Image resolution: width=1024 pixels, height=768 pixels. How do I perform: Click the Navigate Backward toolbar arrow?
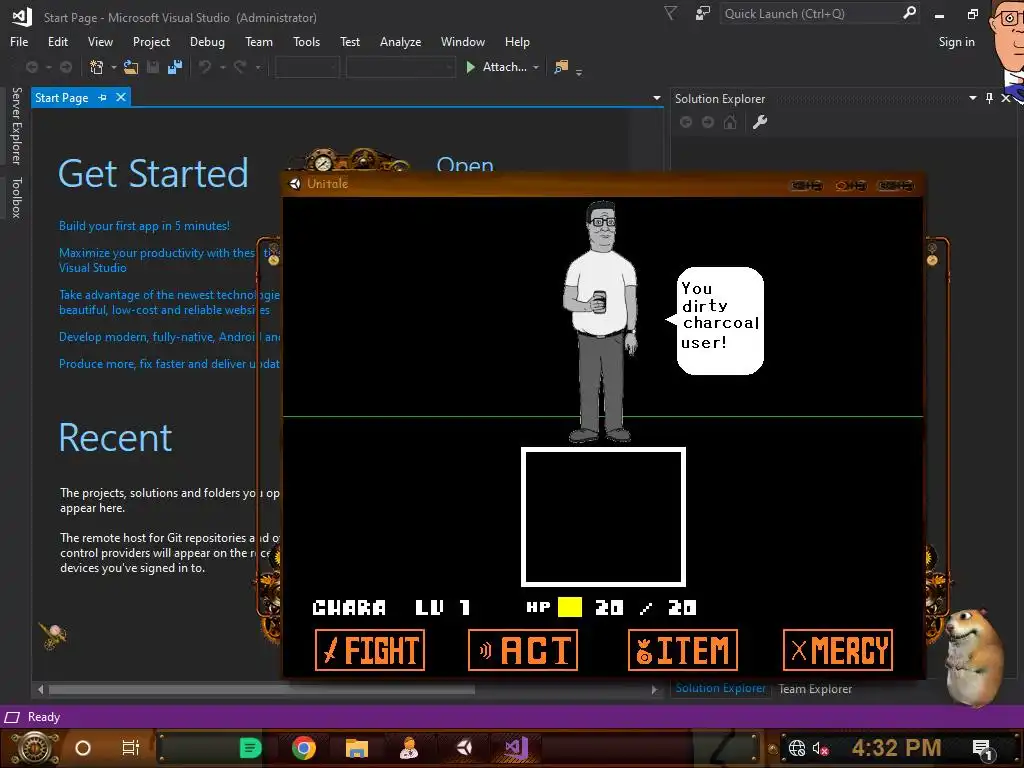tap(31, 67)
